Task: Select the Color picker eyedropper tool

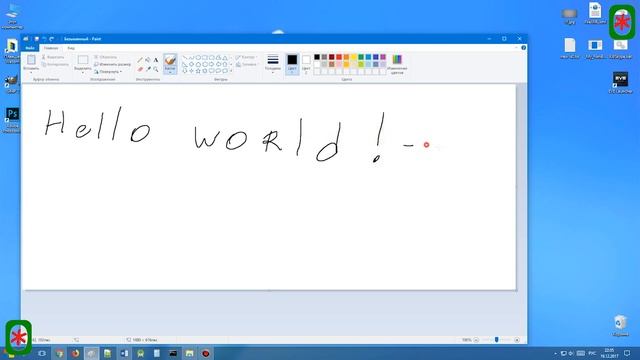Action: 148,69
